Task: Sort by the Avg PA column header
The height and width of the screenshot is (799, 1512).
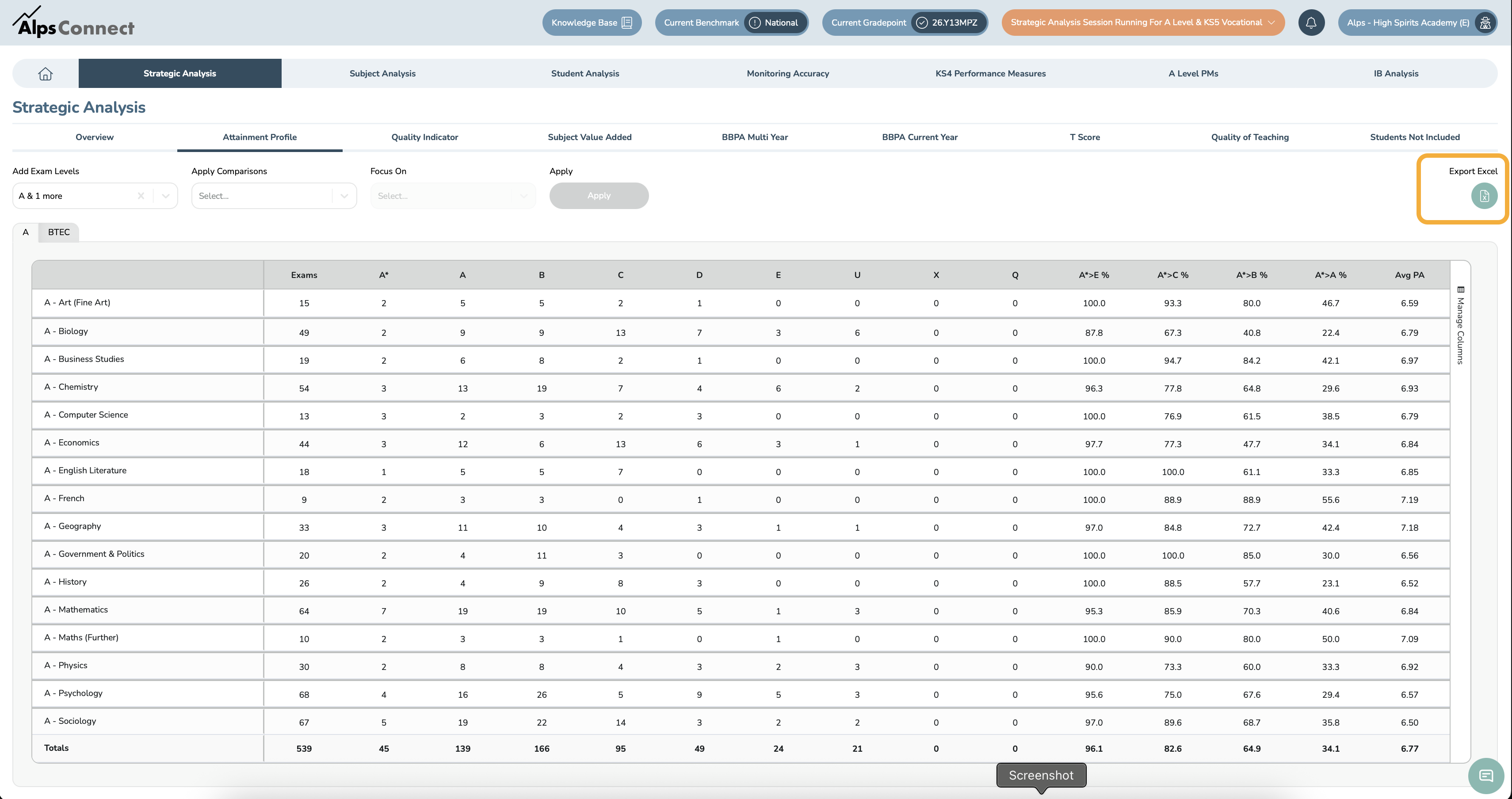Action: tap(1409, 275)
